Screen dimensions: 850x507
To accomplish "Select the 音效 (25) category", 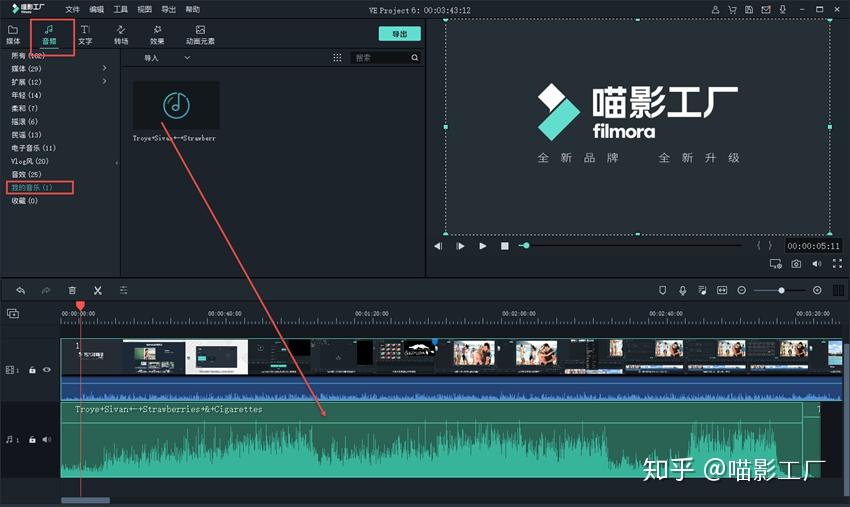I will [x=27, y=174].
